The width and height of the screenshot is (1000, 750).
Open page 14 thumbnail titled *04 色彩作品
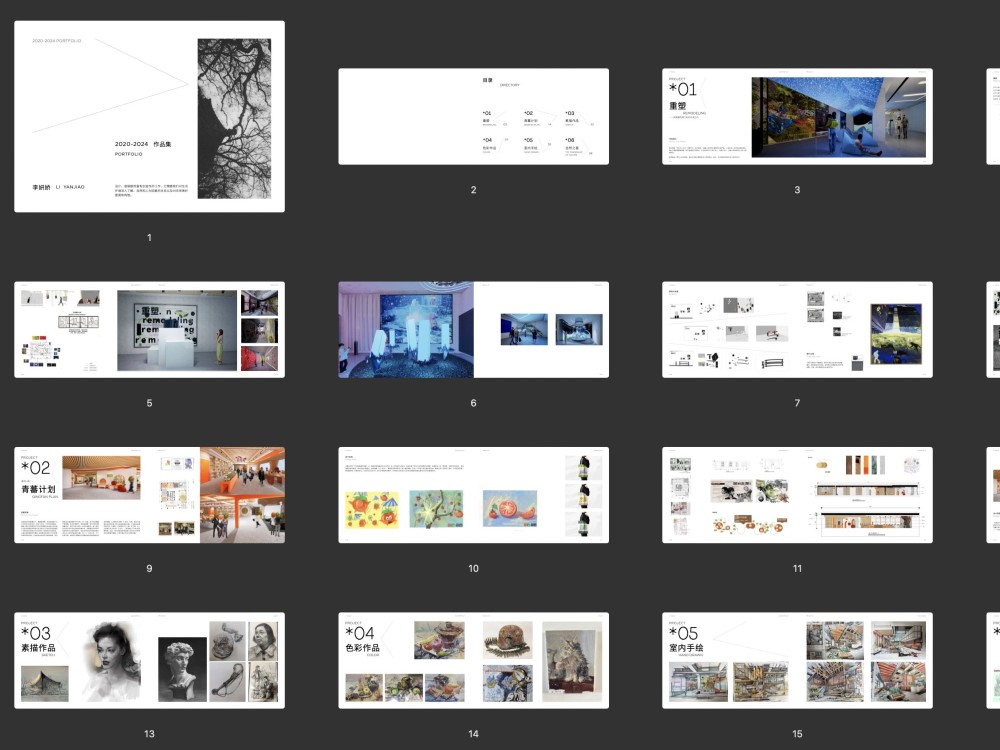[473, 660]
